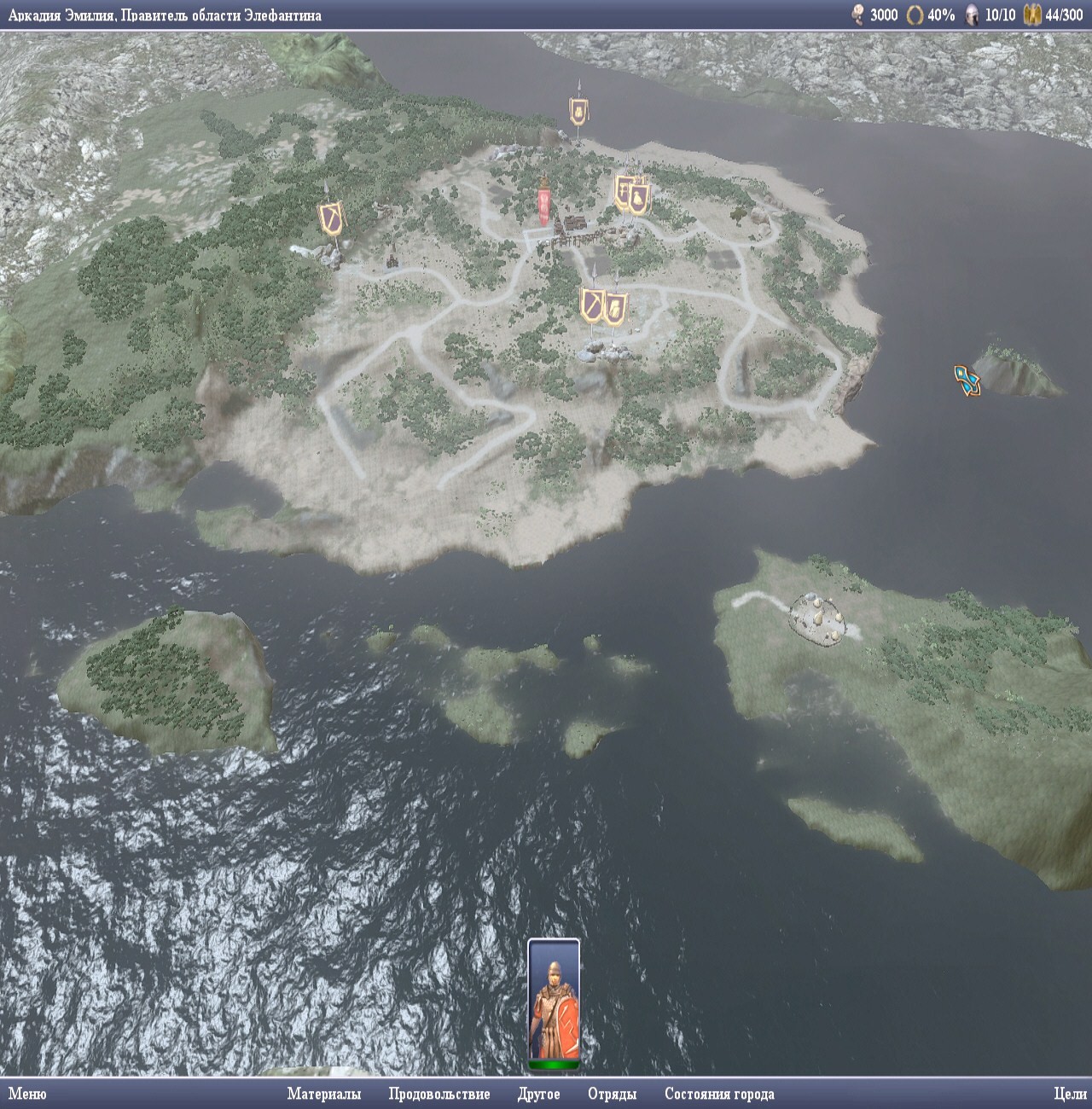Screen dimensions: 1092x1109
Task: Open the Меню button
Action: (x=27, y=1094)
